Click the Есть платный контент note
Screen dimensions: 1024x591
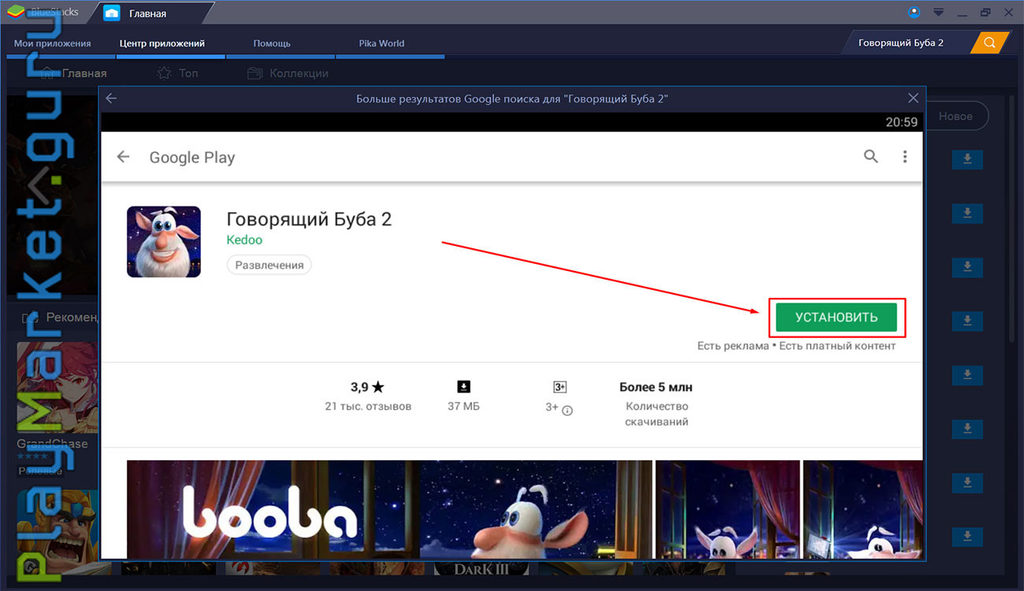837,345
